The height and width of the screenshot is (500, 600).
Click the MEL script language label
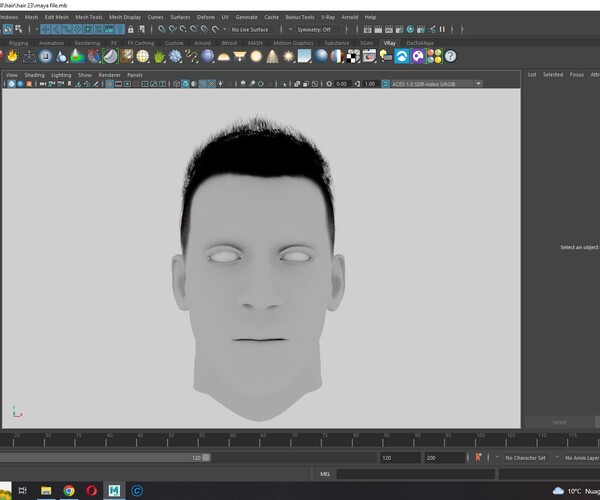coord(325,474)
